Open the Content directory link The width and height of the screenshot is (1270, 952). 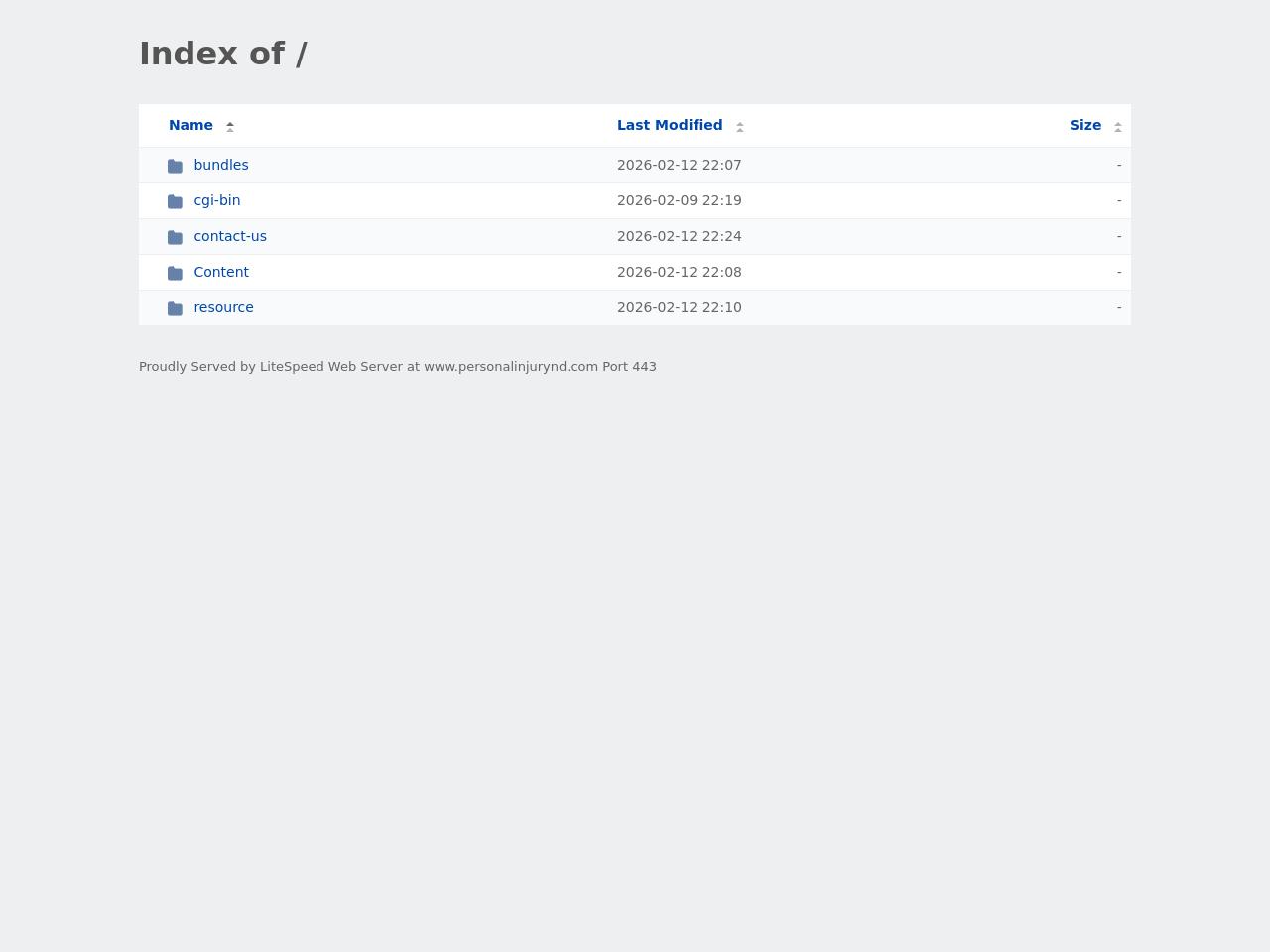(x=220, y=272)
